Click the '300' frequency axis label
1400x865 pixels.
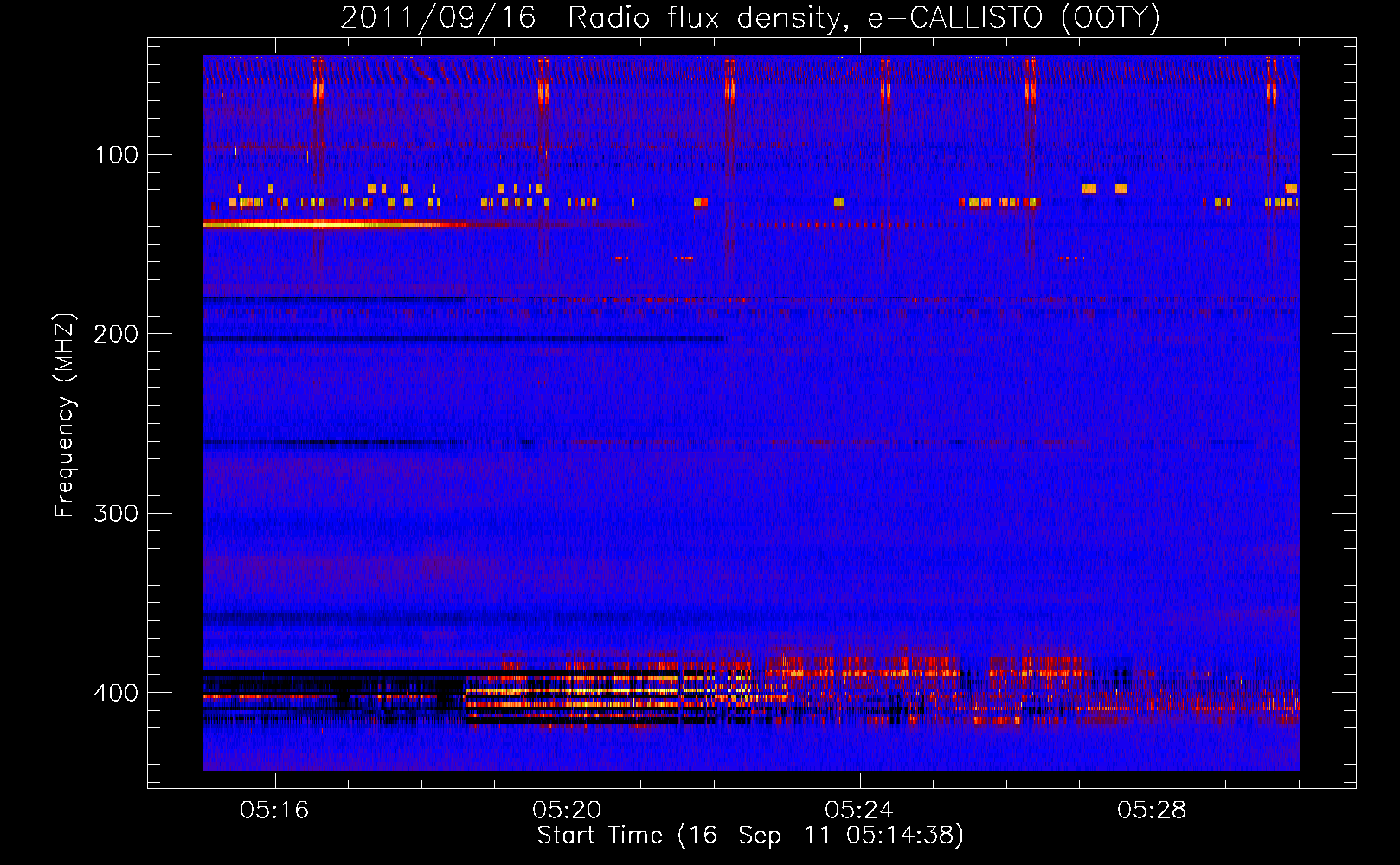pos(116,514)
